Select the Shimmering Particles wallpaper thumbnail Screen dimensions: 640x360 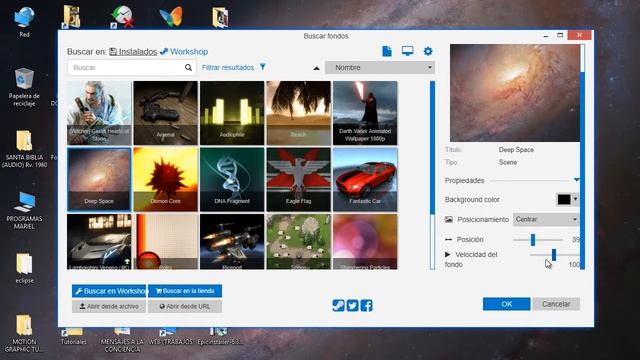pos(365,242)
